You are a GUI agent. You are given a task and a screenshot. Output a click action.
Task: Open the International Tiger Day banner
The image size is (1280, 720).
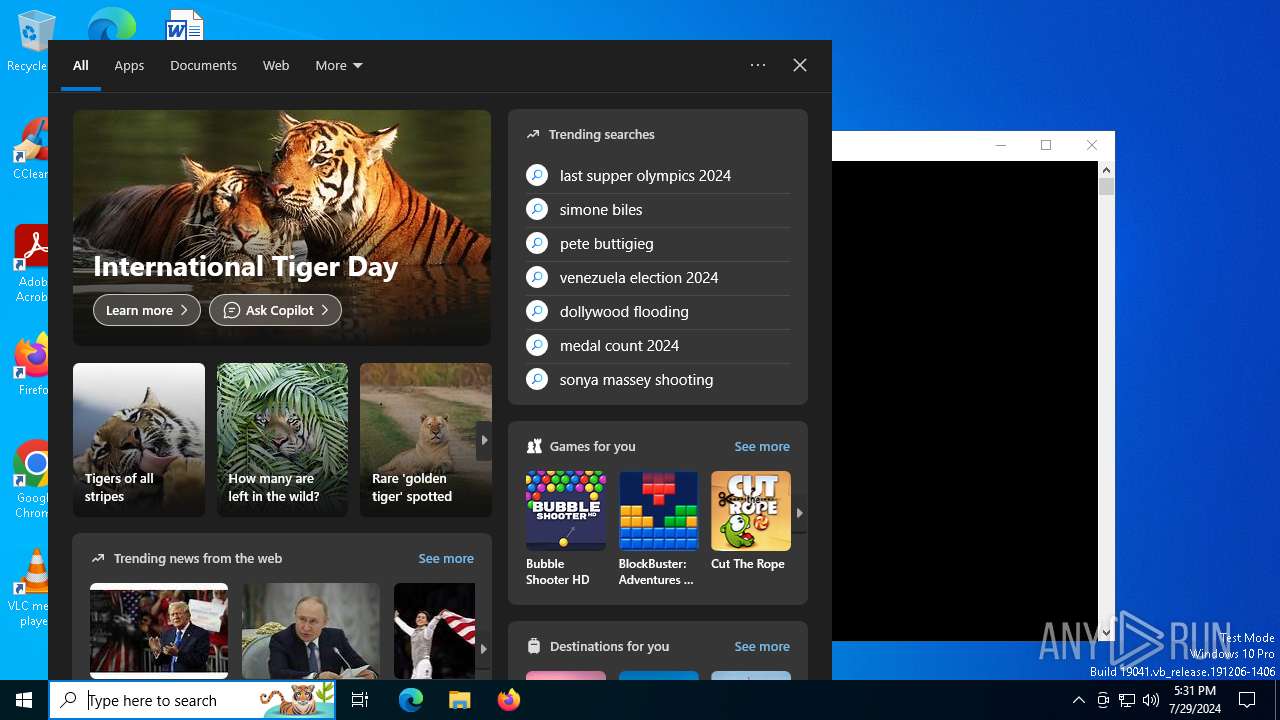[282, 228]
